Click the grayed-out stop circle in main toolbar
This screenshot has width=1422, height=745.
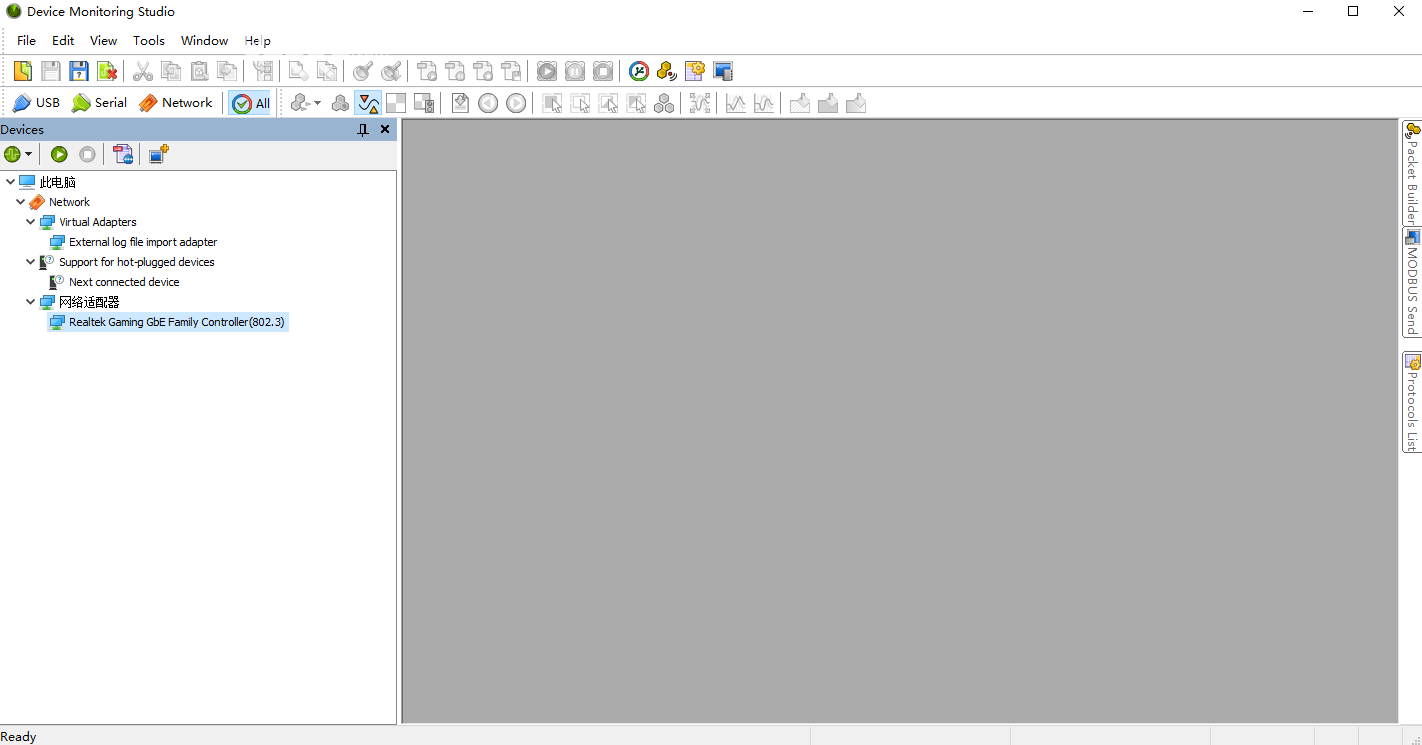(603, 71)
